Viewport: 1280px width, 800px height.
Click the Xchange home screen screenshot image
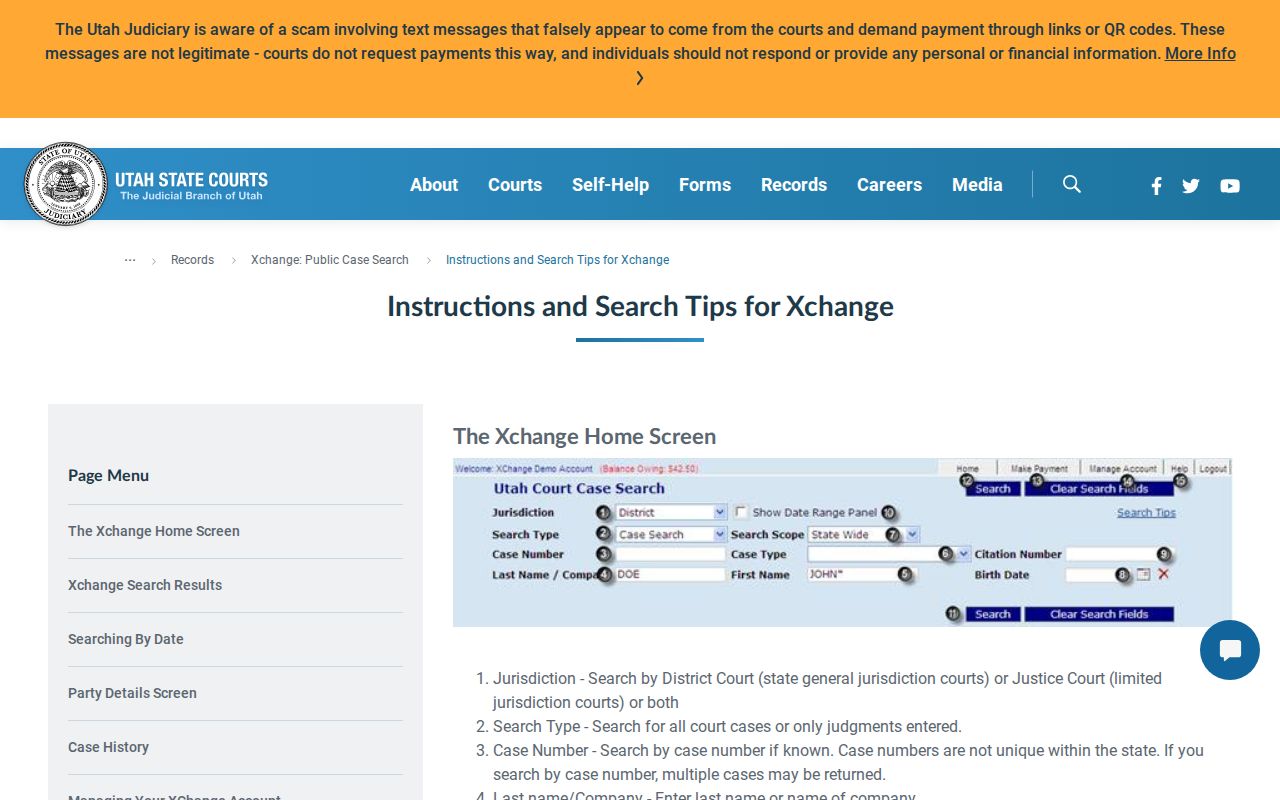842,542
